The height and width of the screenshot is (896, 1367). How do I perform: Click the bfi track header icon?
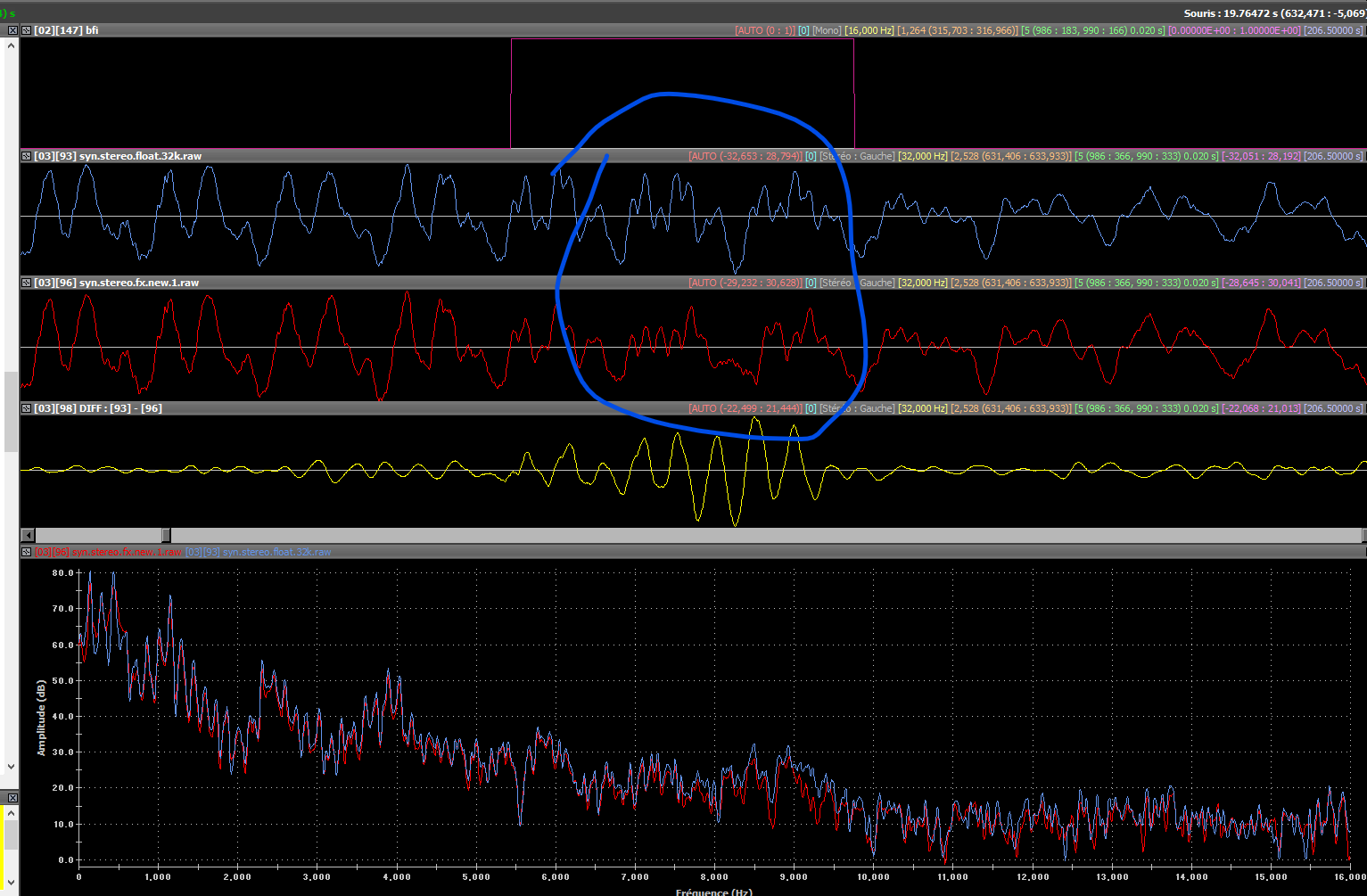tap(27, 30)
